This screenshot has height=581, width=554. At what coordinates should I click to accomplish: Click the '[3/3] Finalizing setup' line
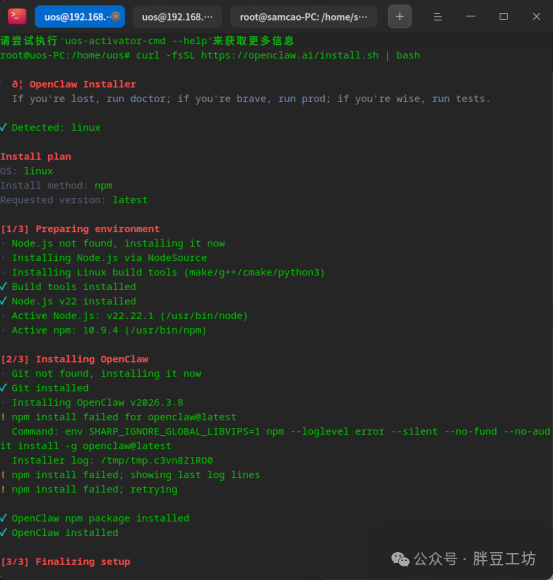65,561
